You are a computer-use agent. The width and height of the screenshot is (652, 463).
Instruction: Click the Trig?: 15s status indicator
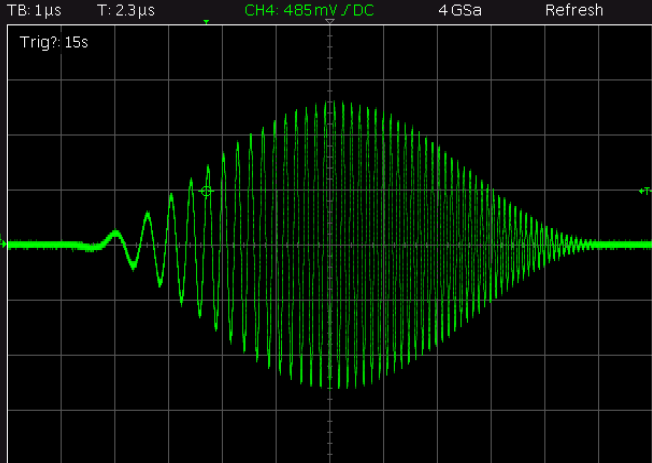(49, 43)
